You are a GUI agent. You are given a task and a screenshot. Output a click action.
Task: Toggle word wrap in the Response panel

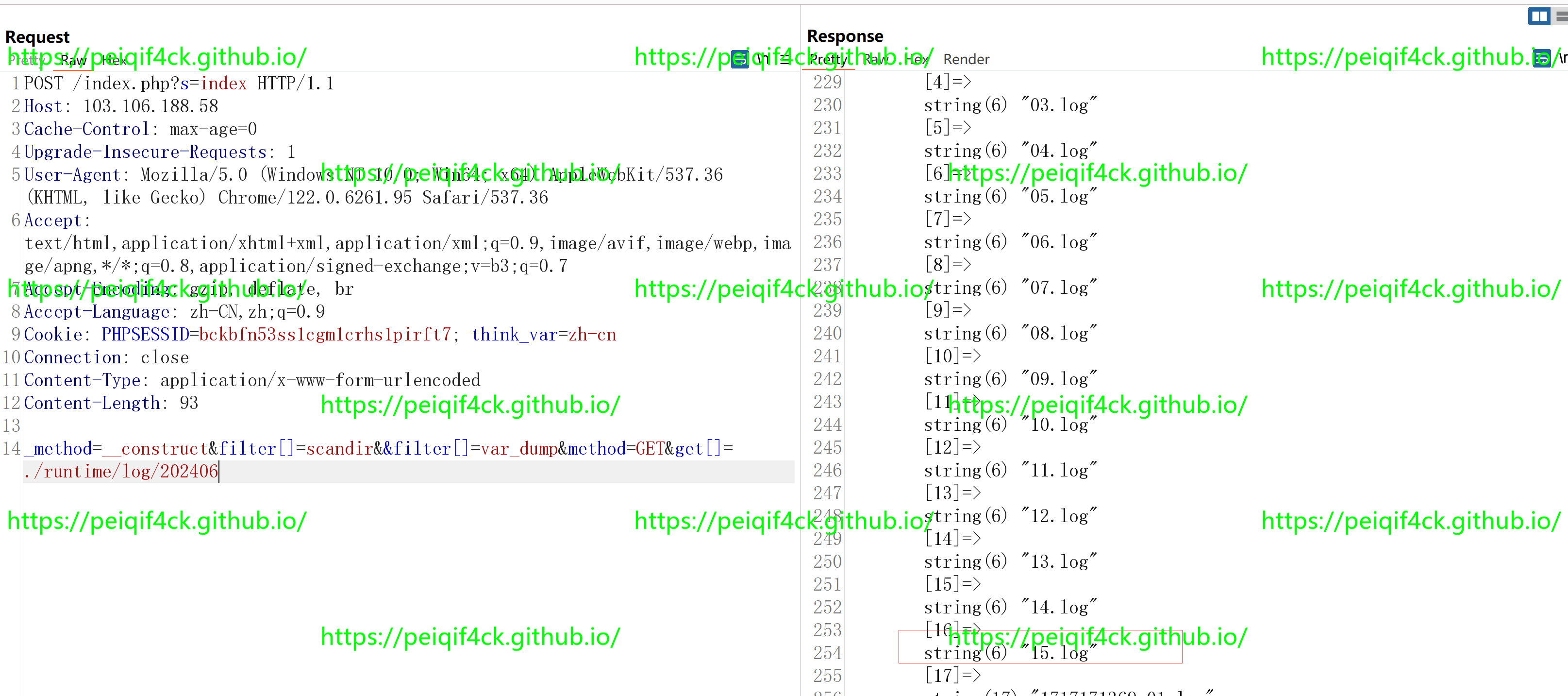(x=1541, y=59)
